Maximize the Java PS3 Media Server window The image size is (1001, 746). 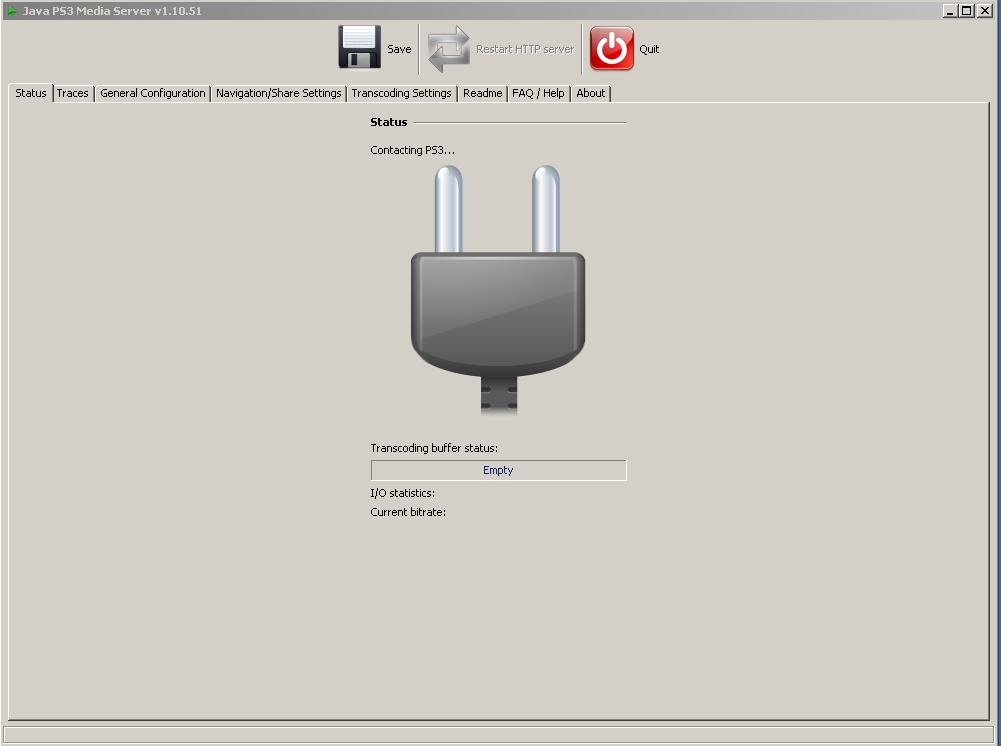(966, 11)
